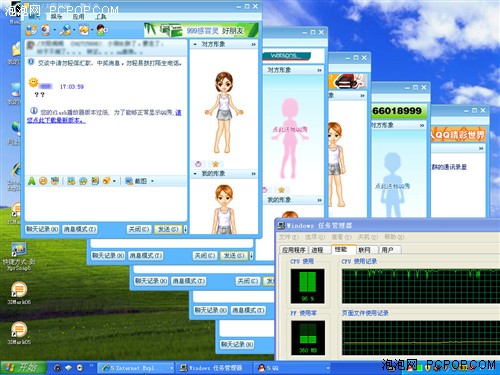The width and height of the screenshot is (500, 375).
Task: Click the webcam video chat icon in front QQ window
Action: (x=45, y=30)
